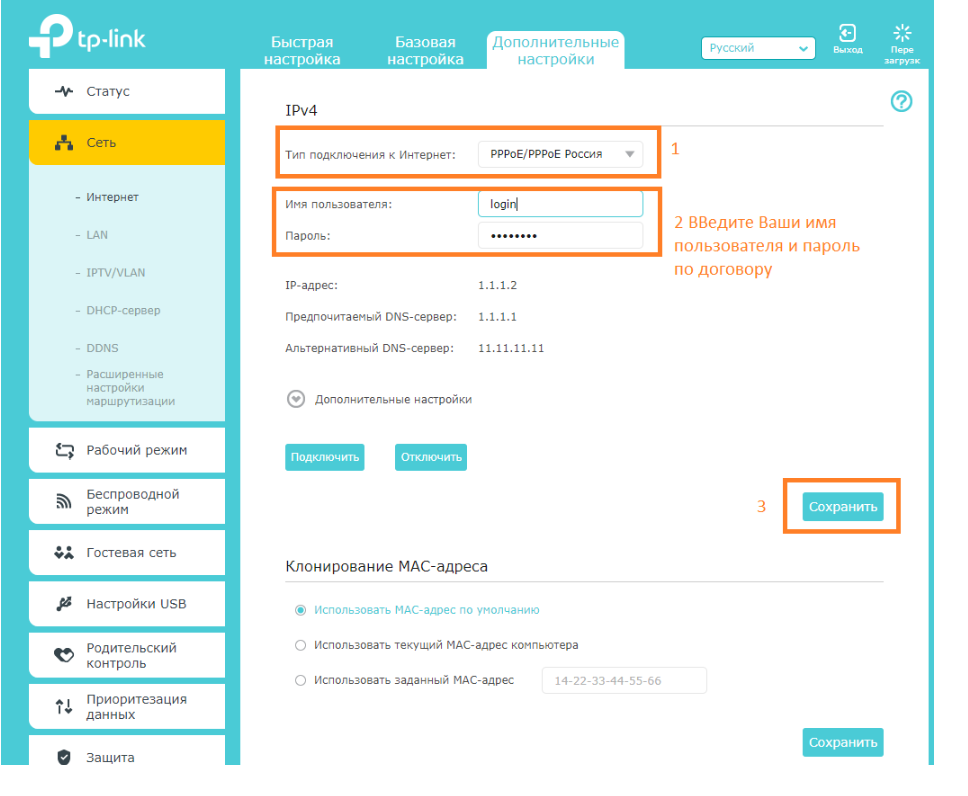Screen dimensions: 968x796
Task: Open Родительский контроль menu label
Action: (x=131, y=655)
